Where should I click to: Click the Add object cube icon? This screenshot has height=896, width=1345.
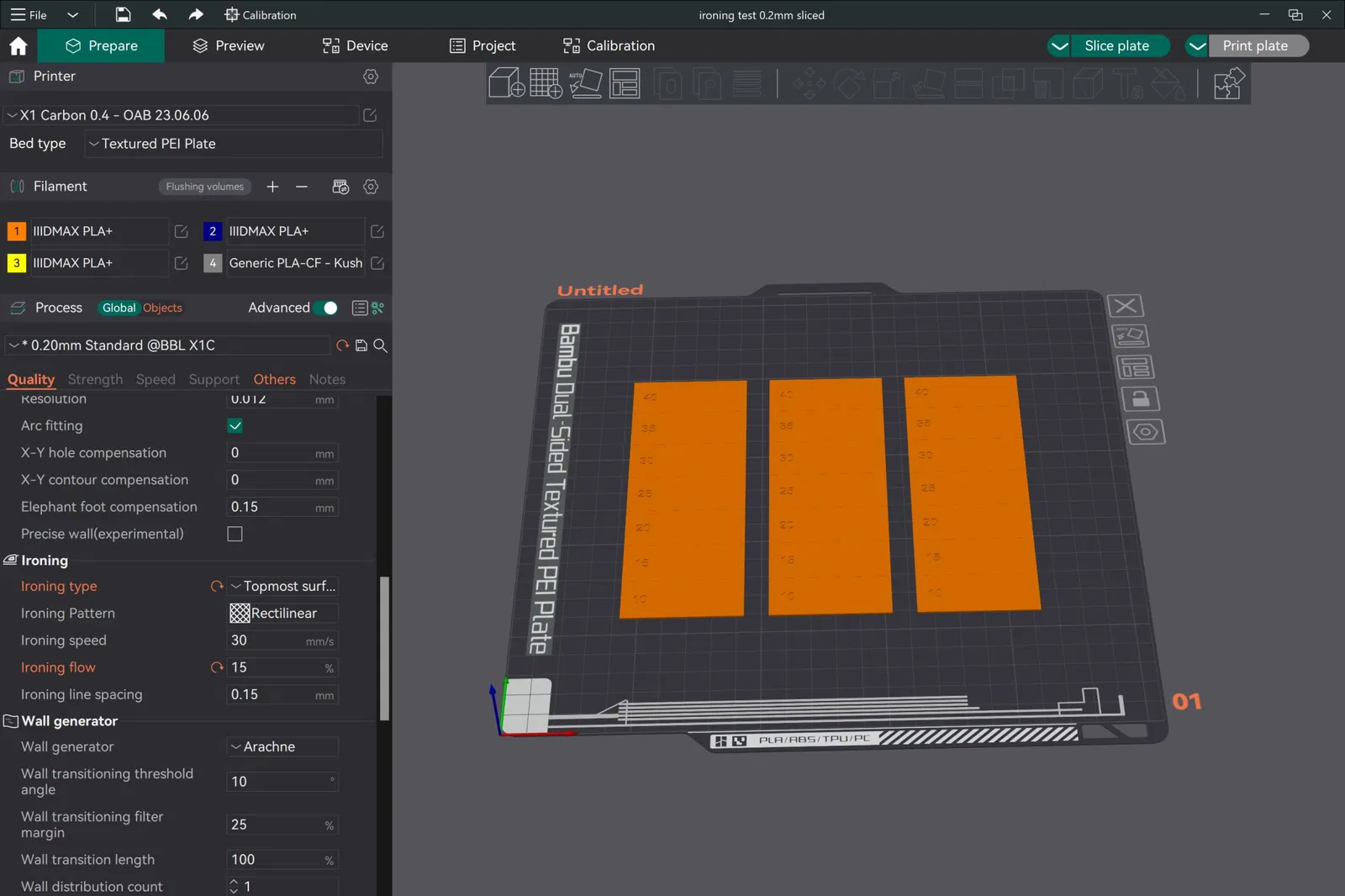(506, 83)
